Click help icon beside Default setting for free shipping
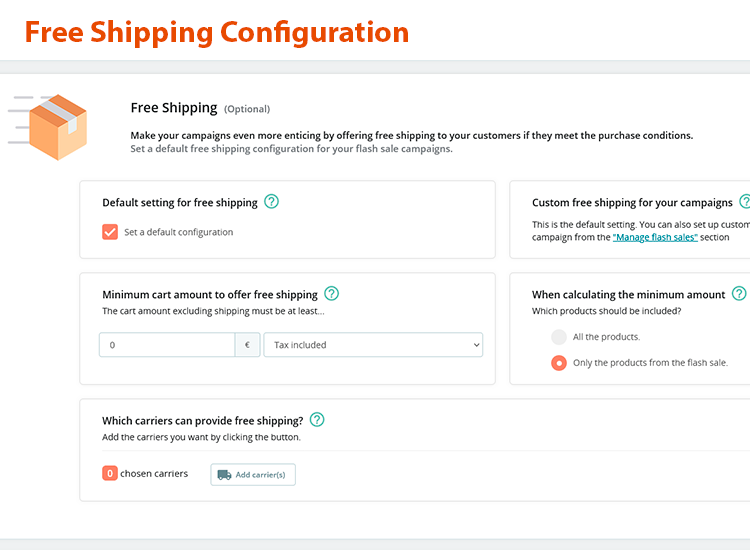750x550 pixels. (271, 202)
